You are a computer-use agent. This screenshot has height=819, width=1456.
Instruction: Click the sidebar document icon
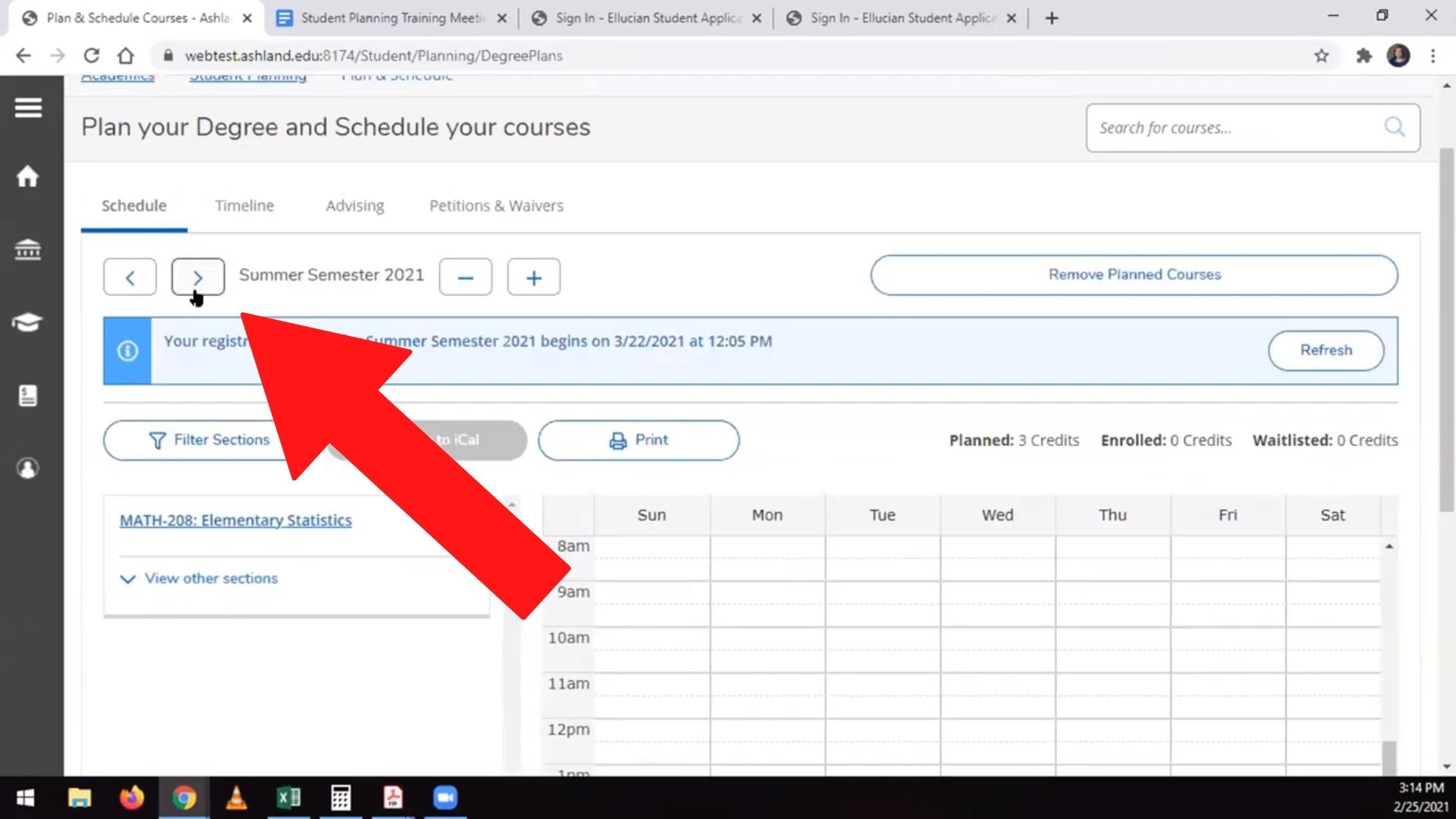28,395
